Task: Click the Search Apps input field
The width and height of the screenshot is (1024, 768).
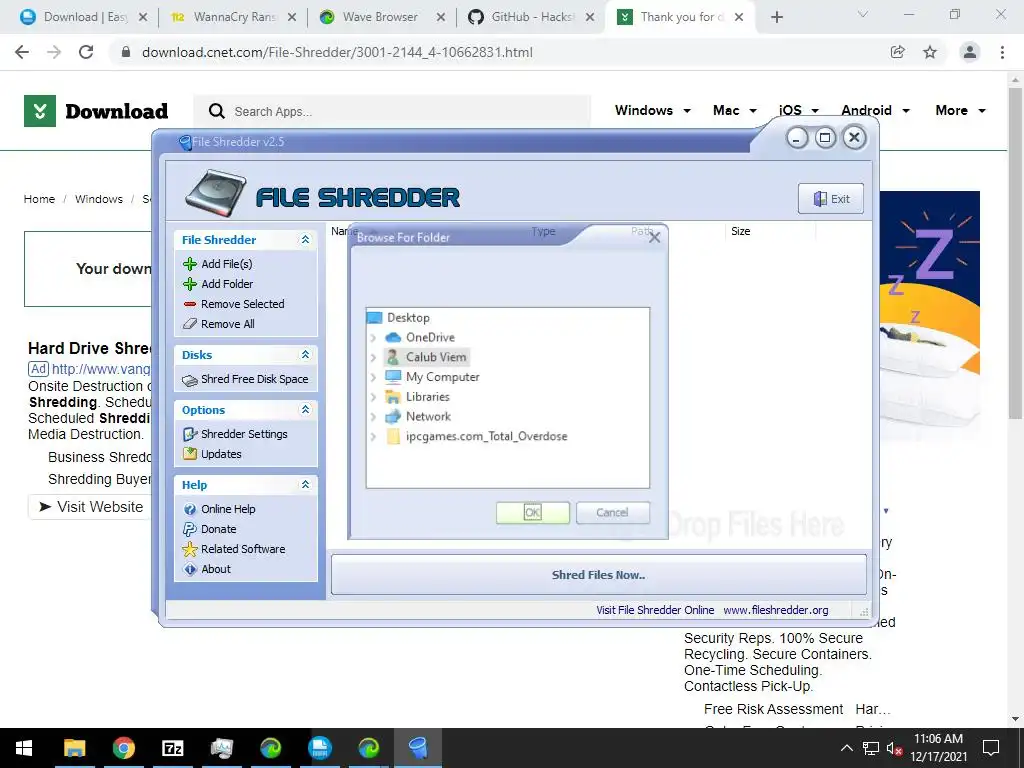Action: click(x=392, y=112)
